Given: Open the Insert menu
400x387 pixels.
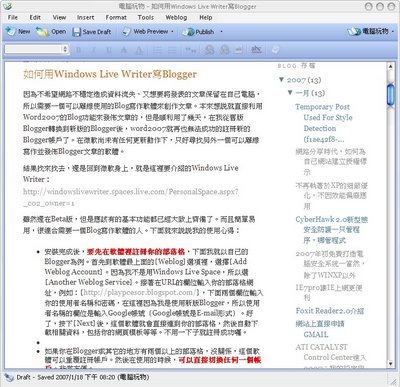Looking at the screenshot, I should coord(85,17).
